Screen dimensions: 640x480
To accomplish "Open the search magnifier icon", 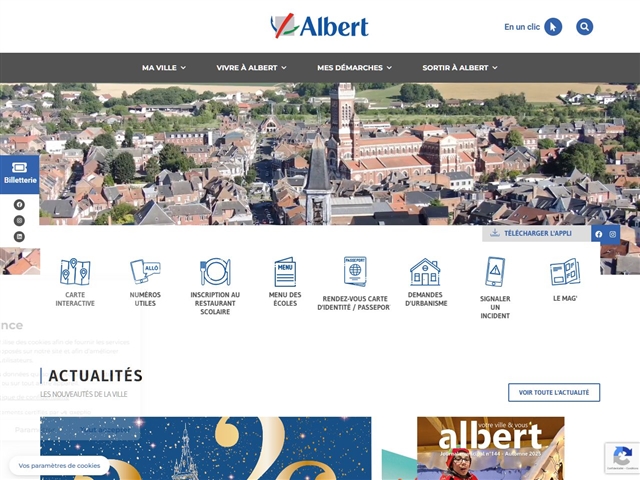I will click(584, 27).
